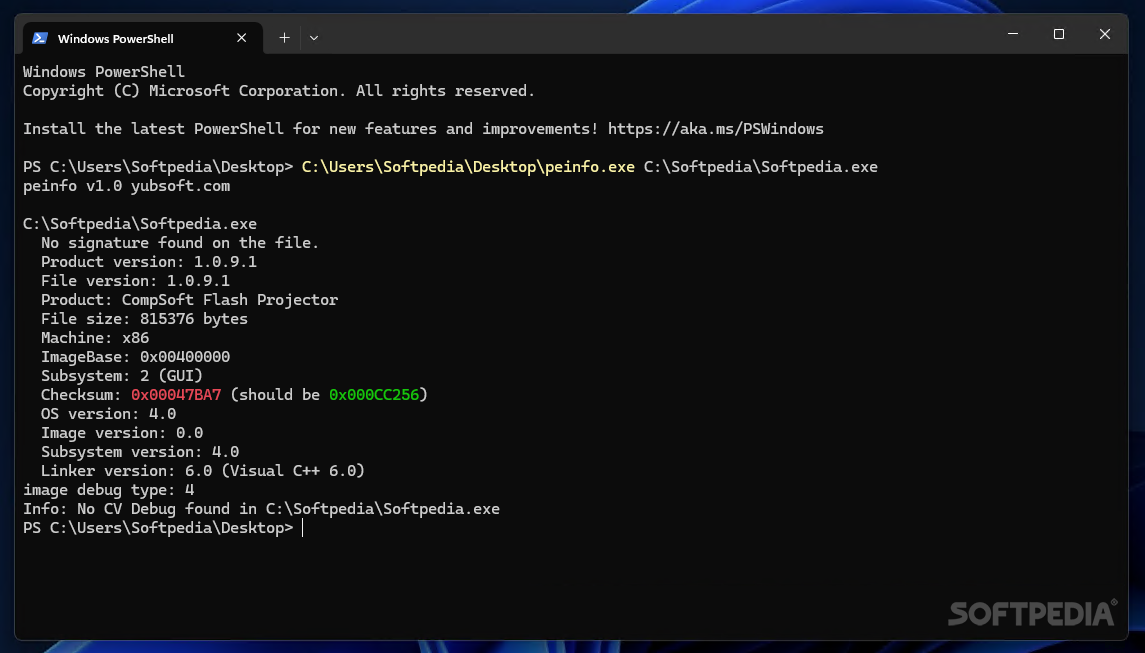Click the 'Machine: x86' line
The image size is (1145, 653).
95,338
